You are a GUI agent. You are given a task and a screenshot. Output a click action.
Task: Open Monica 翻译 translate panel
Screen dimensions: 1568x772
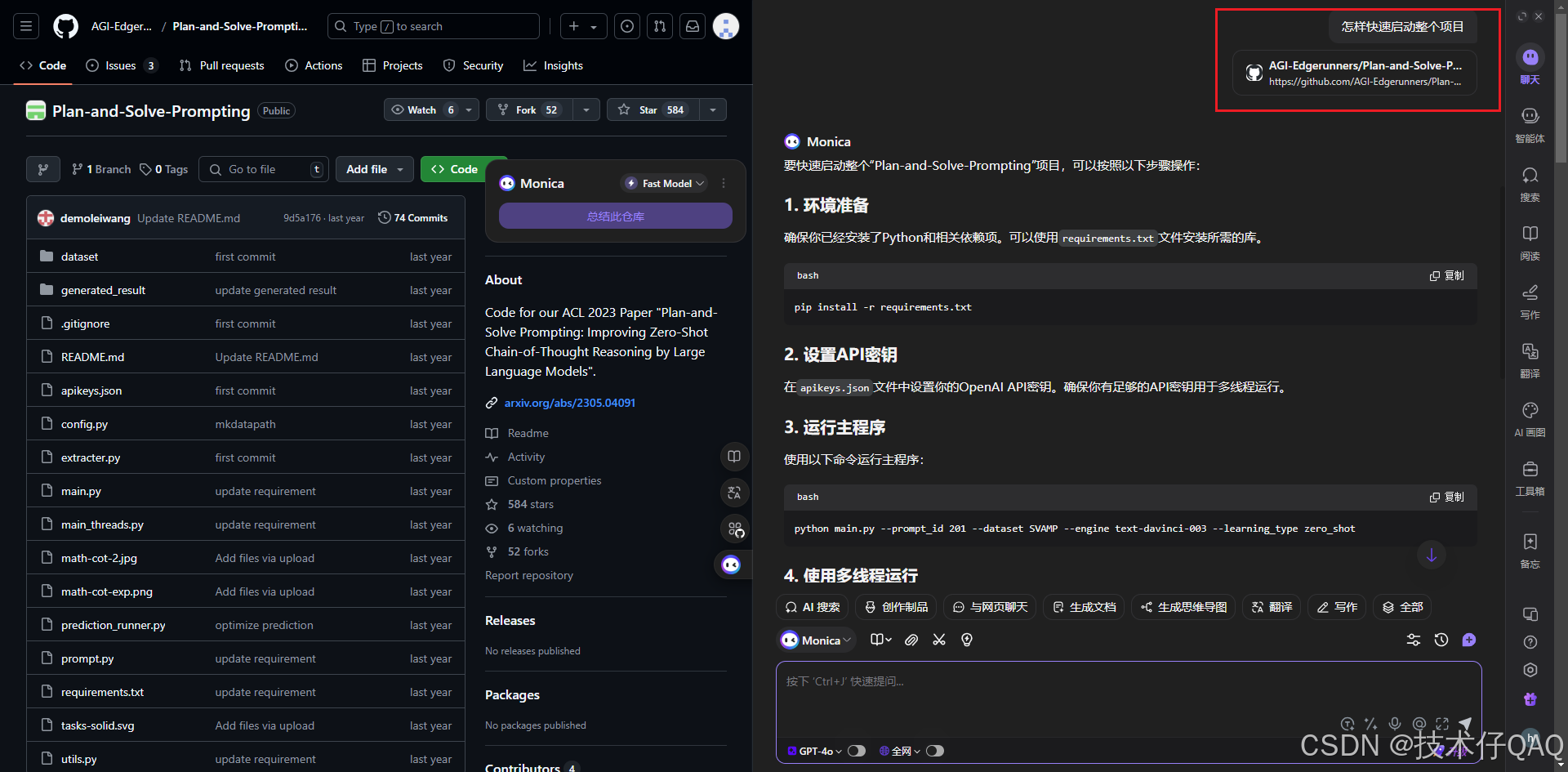1530,359
